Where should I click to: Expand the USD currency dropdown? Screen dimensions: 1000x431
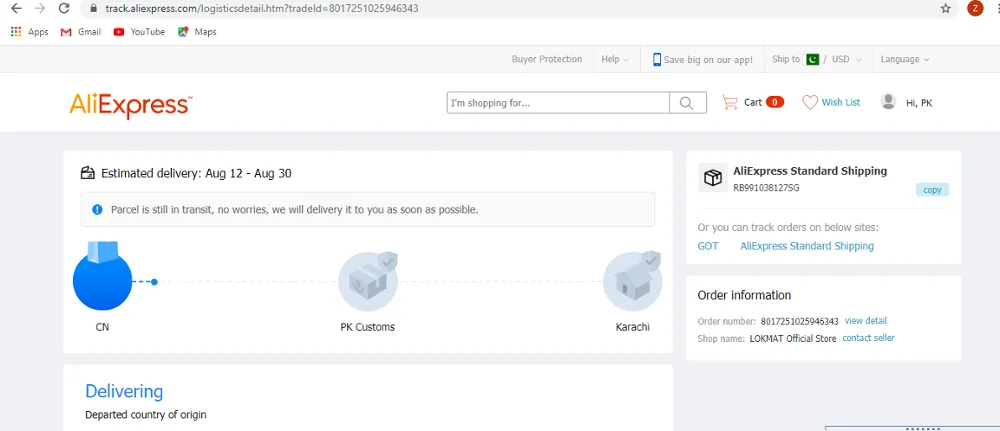[847, 59]
